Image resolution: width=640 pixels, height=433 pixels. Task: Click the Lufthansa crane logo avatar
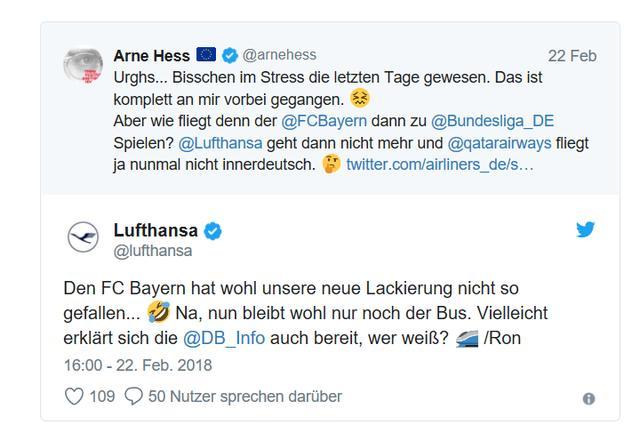[x=83, y=238]
